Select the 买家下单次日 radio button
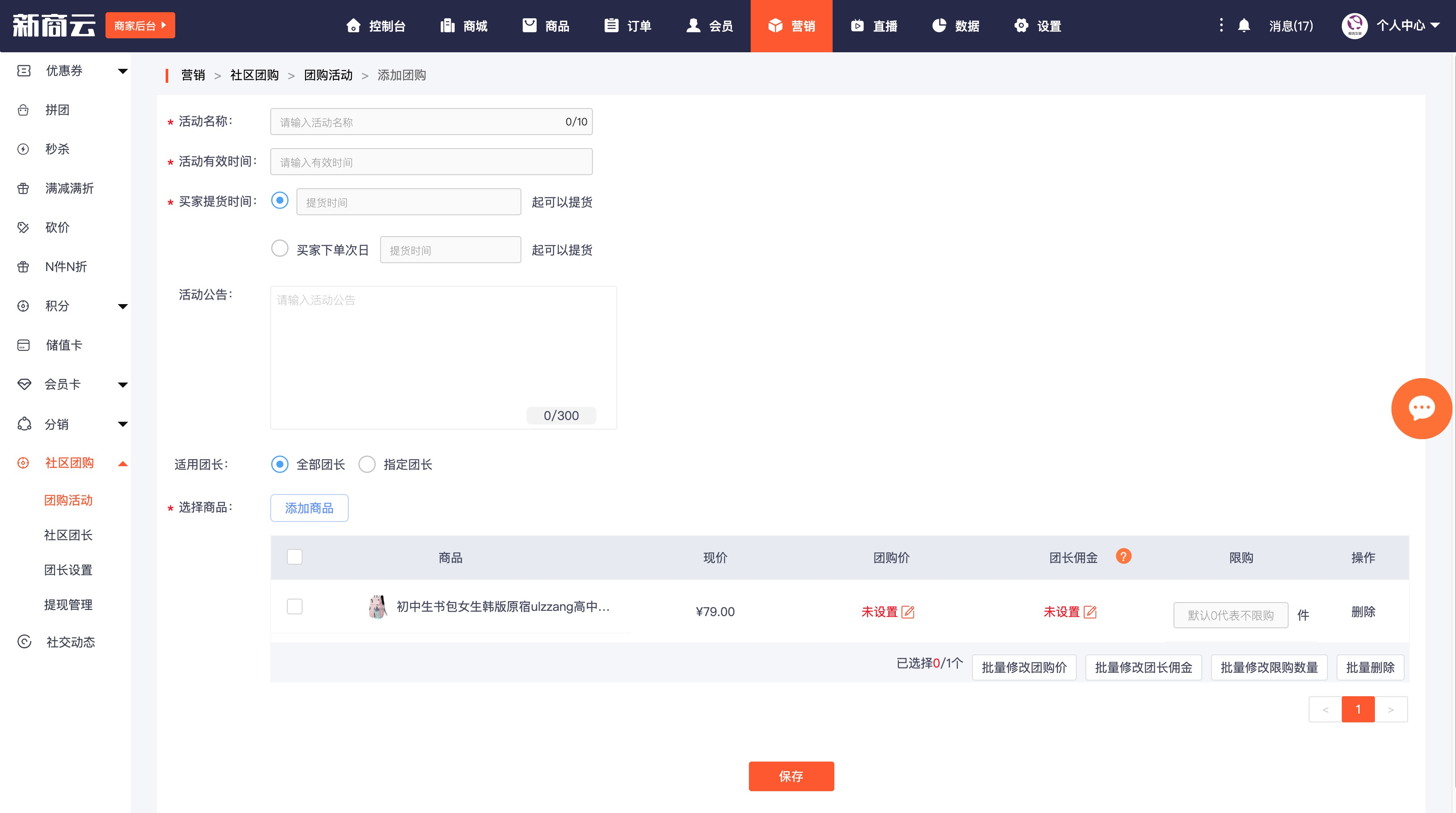 (x=280, y=249)
